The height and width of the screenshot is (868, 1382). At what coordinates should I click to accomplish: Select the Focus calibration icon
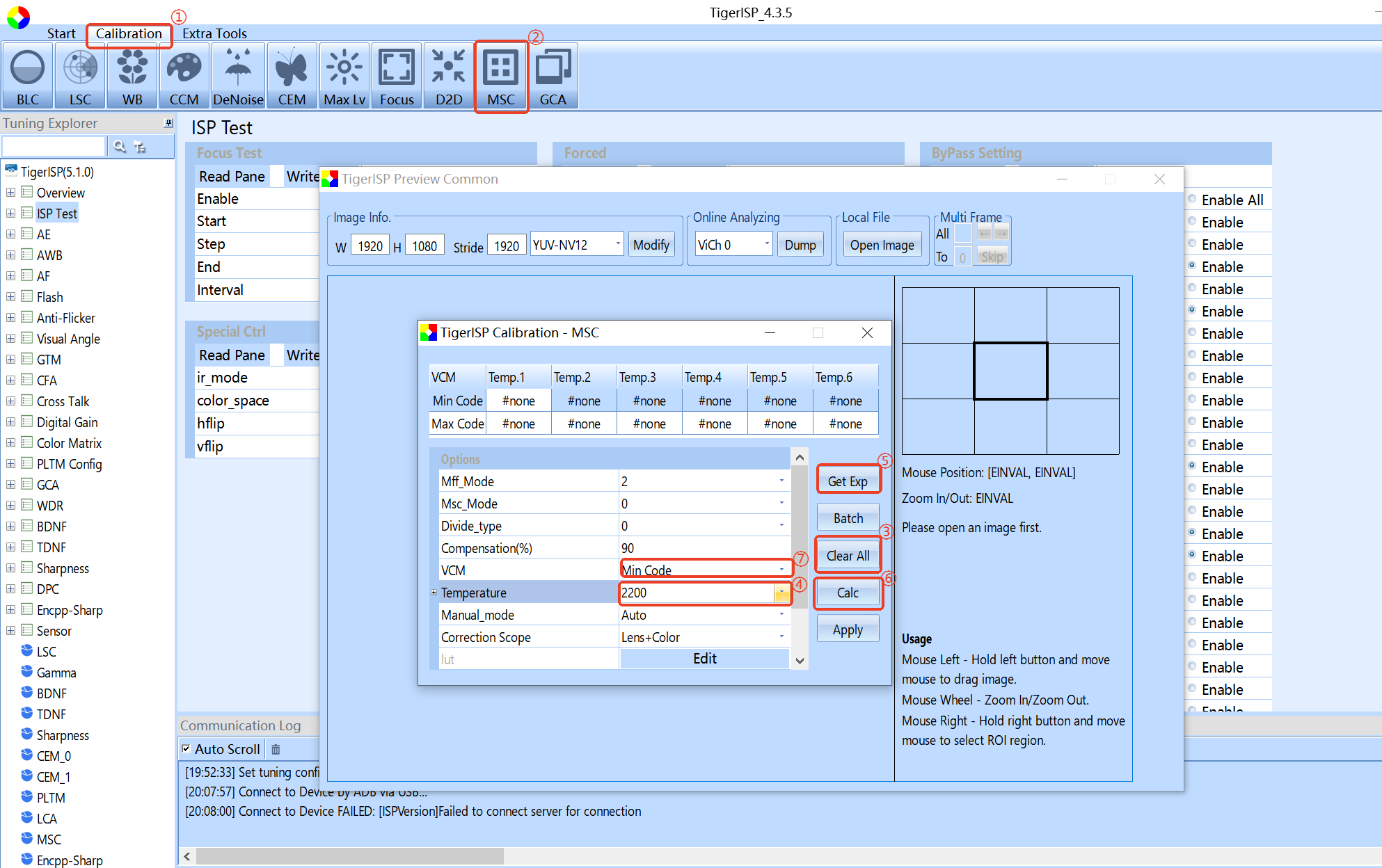point(397,76)
